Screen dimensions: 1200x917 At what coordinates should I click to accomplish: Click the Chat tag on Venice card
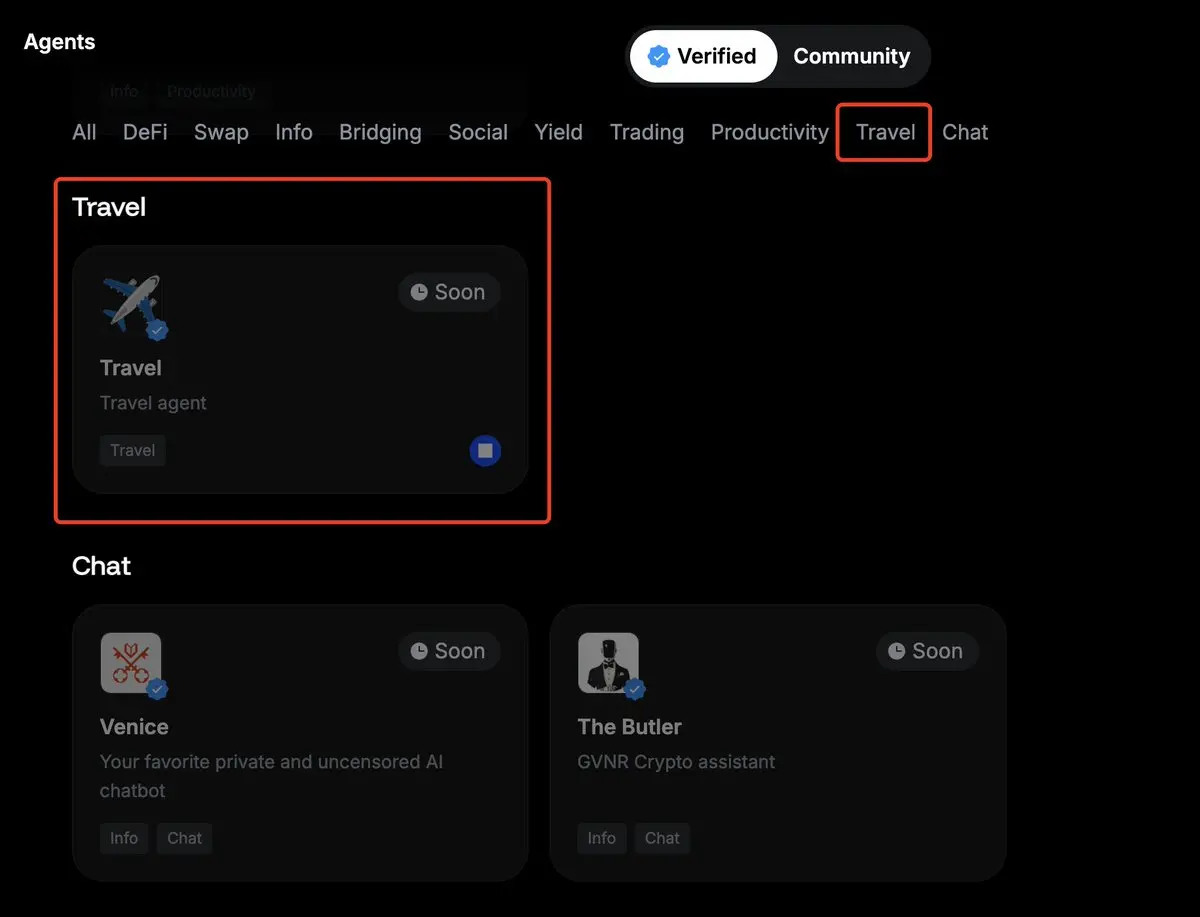point(184,838)
